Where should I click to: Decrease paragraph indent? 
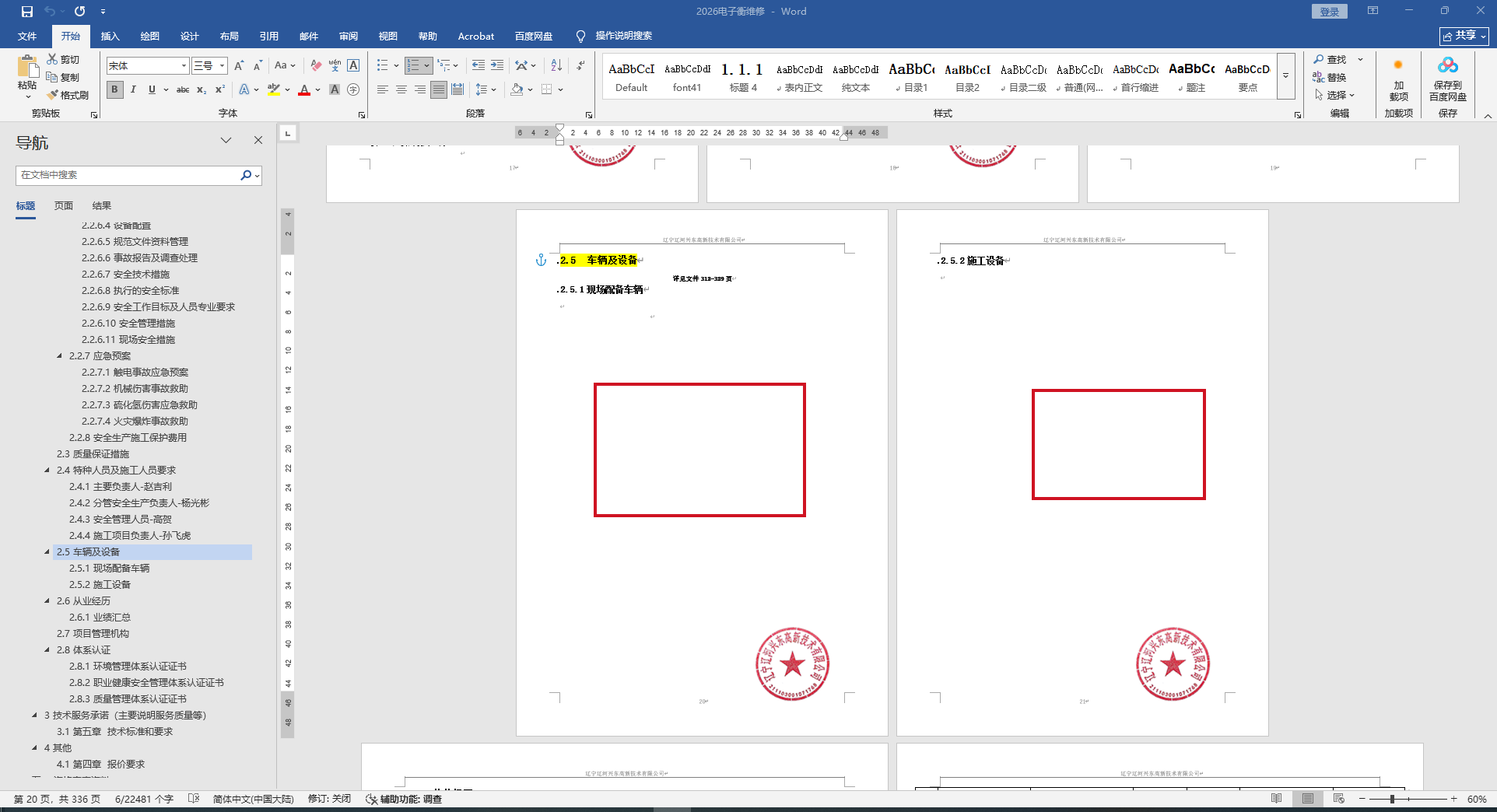(479, 66)
